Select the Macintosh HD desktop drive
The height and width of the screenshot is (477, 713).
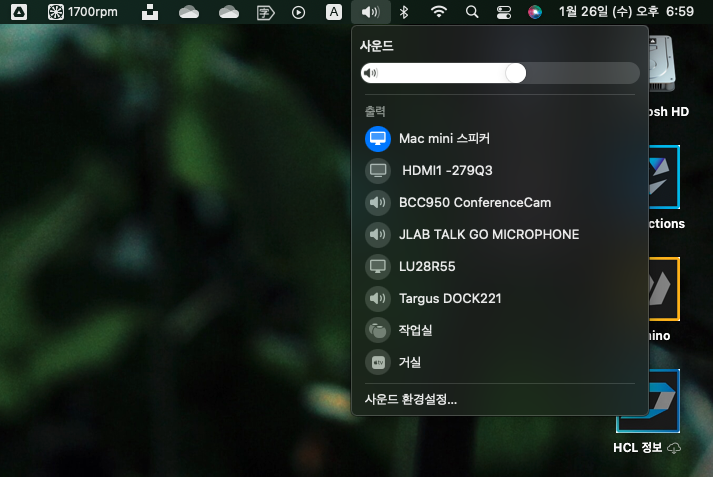pos(664,64)
